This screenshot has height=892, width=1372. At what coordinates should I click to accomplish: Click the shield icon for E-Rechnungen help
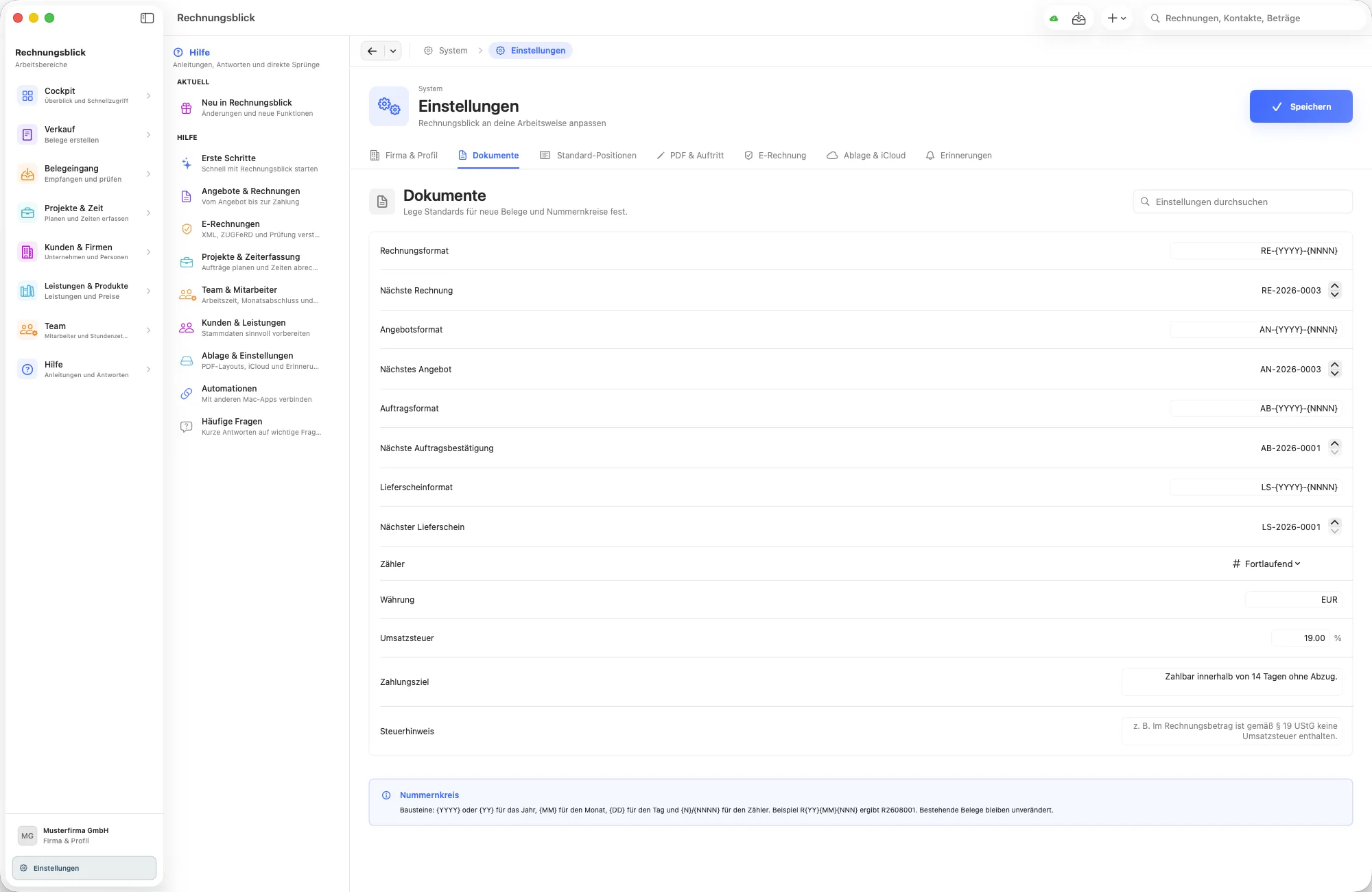click(x=186, y=229)
